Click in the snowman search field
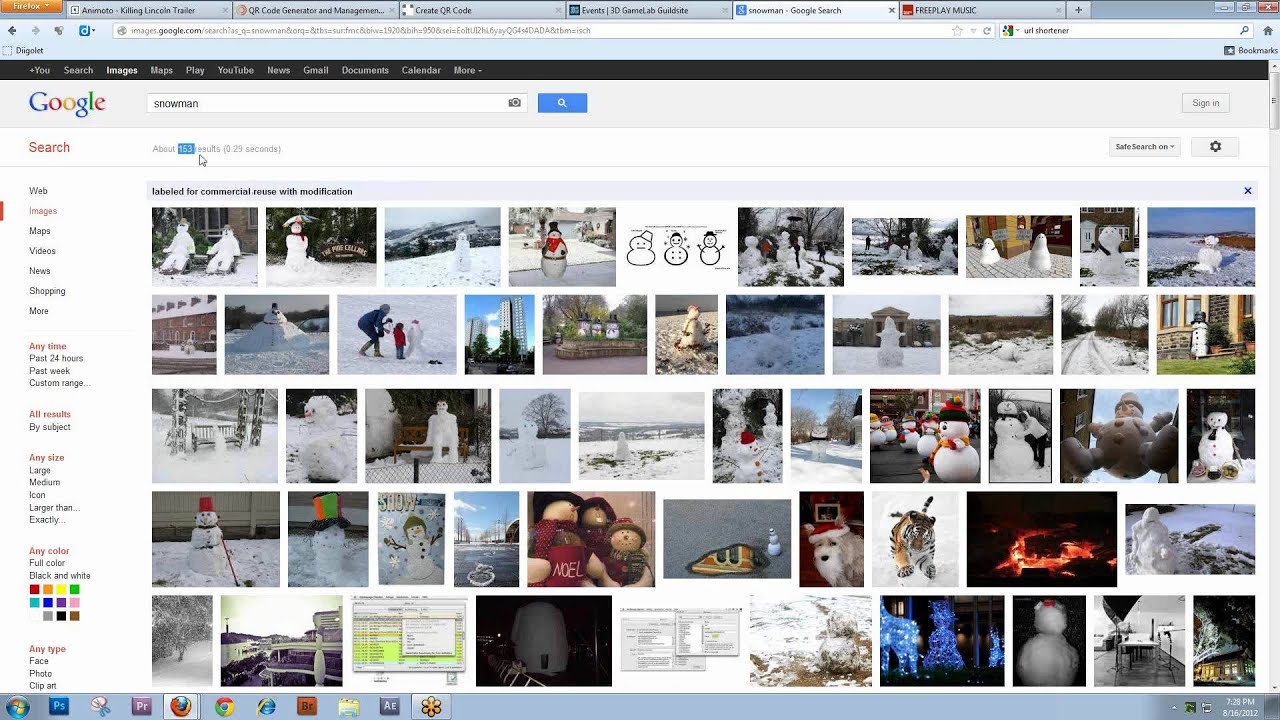The height and width of the screenshot is (720, 1280). (325, 103)
